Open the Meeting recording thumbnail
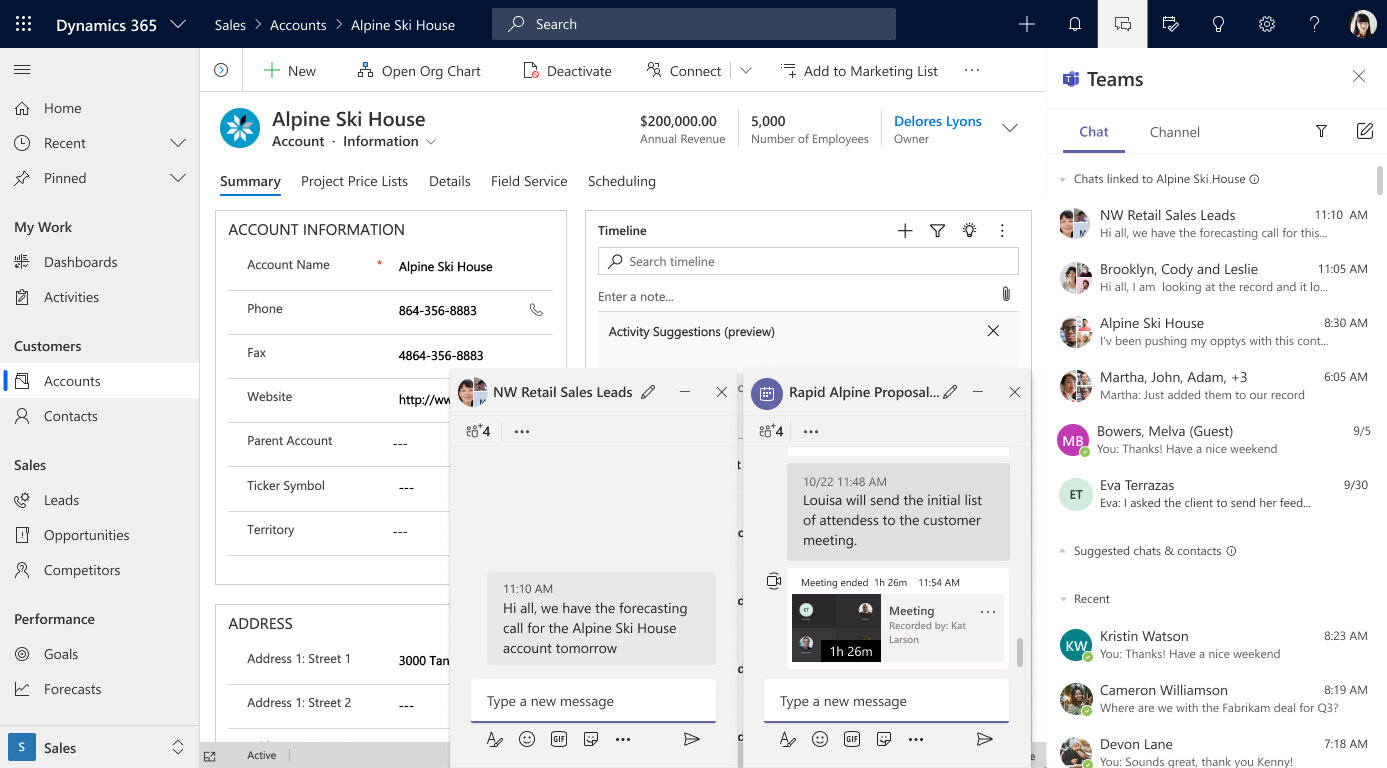1387x768 pixels. click(836, 628)
